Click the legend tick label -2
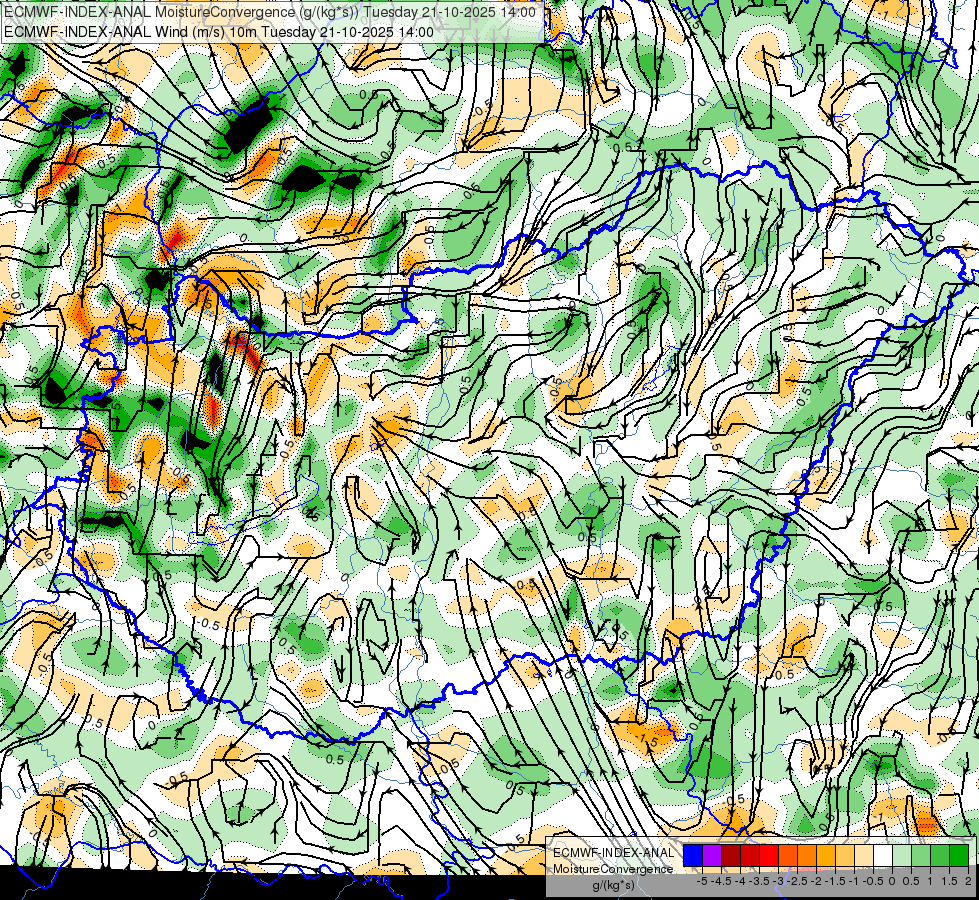Image resolution: width=979 pixels, height=900 pixels. (x=816, y=881)
